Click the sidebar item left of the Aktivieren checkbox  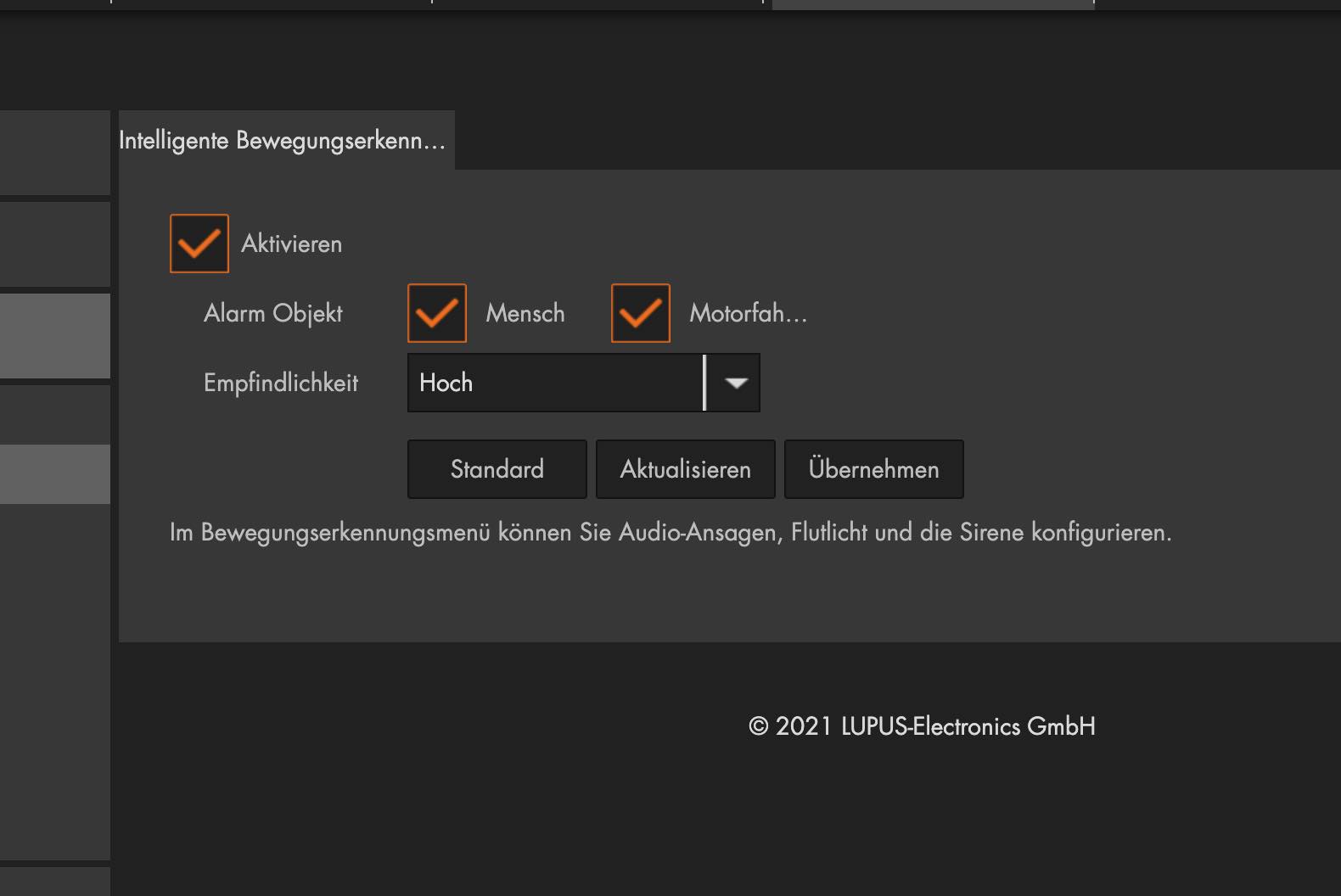coord(54,244)
